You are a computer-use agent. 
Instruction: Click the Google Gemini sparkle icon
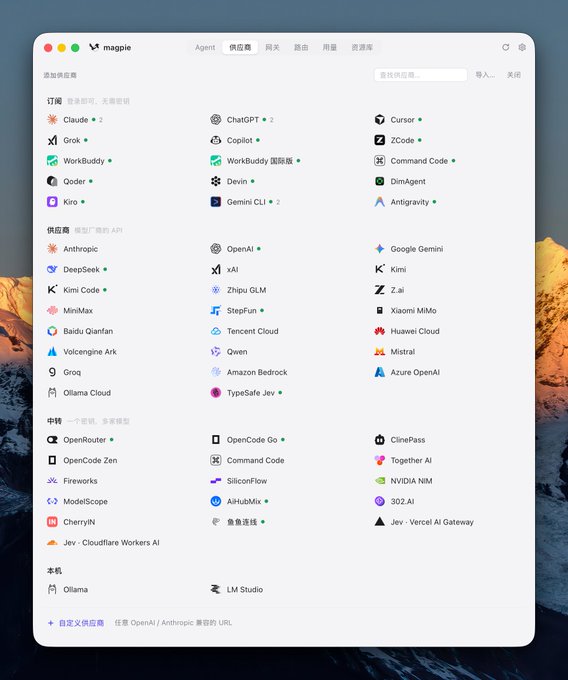tap(379, 248)
